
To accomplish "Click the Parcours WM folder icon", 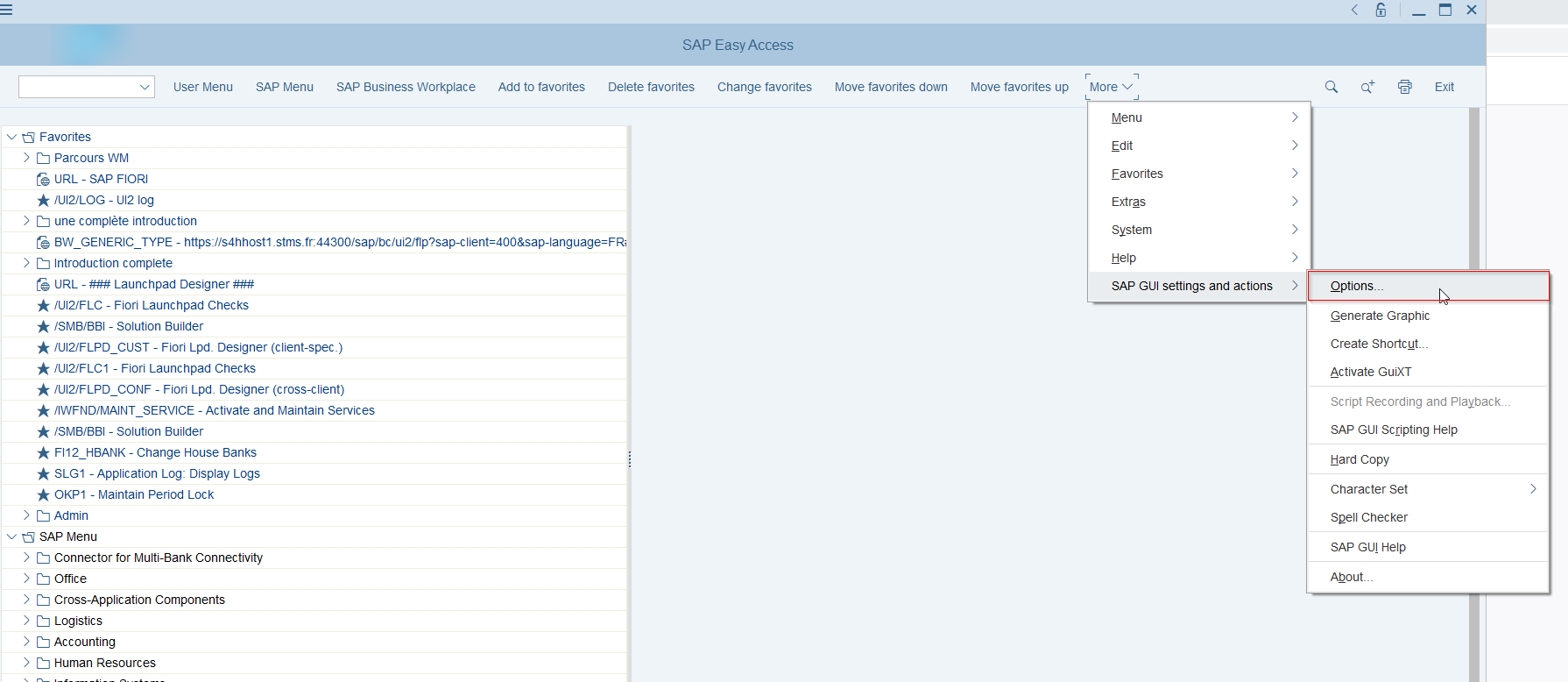I will 43,158.
